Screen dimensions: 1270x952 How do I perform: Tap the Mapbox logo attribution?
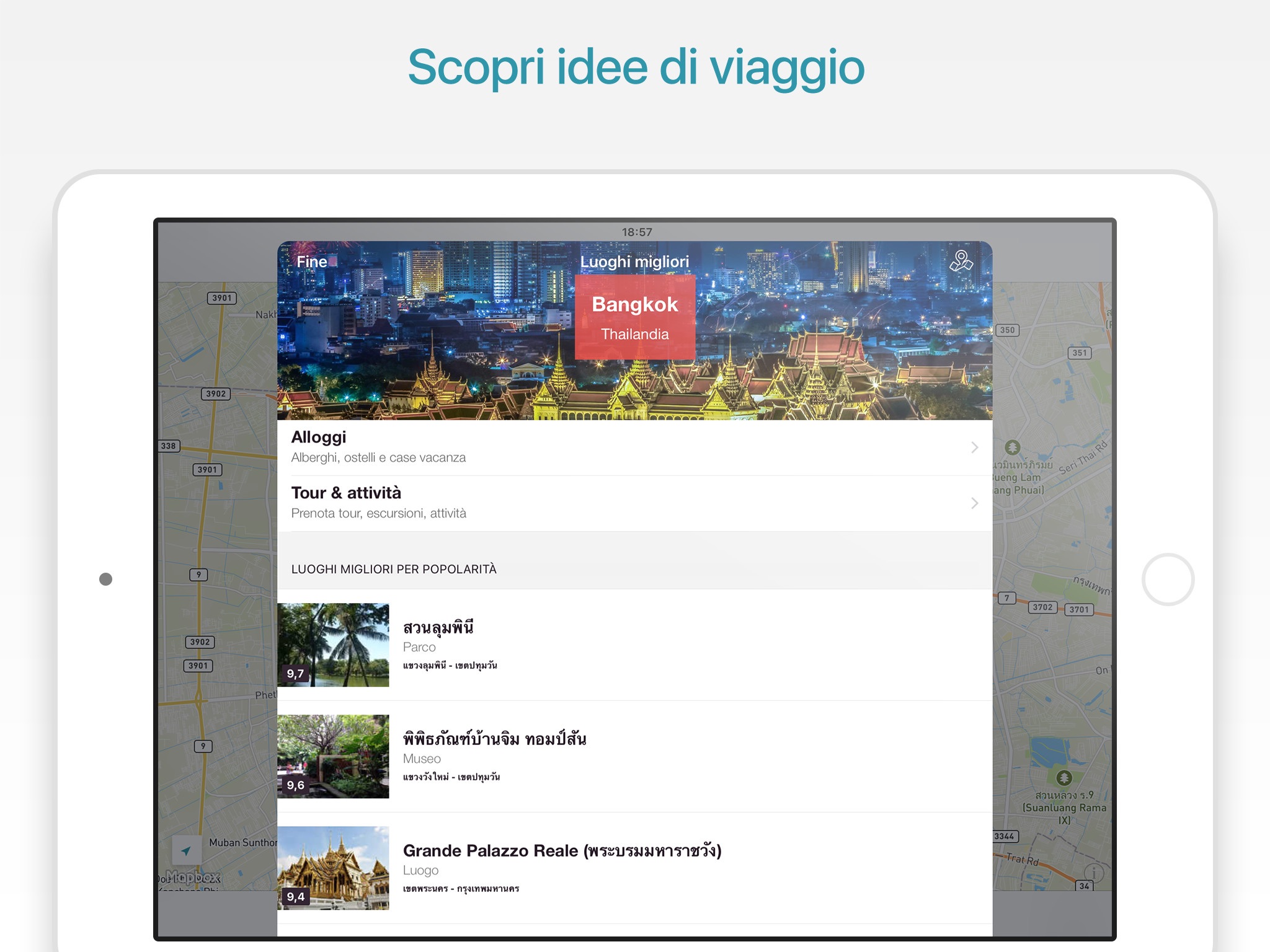click(x=193, y=878)
